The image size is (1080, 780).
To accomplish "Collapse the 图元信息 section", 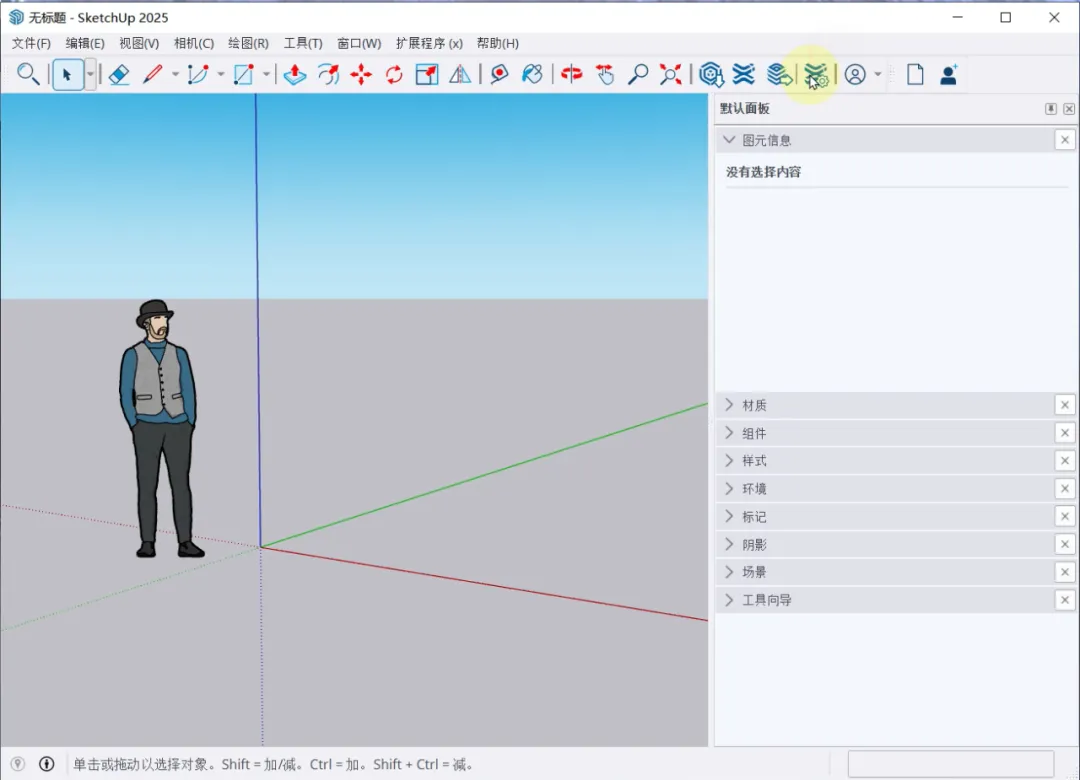I will [729, 140].
